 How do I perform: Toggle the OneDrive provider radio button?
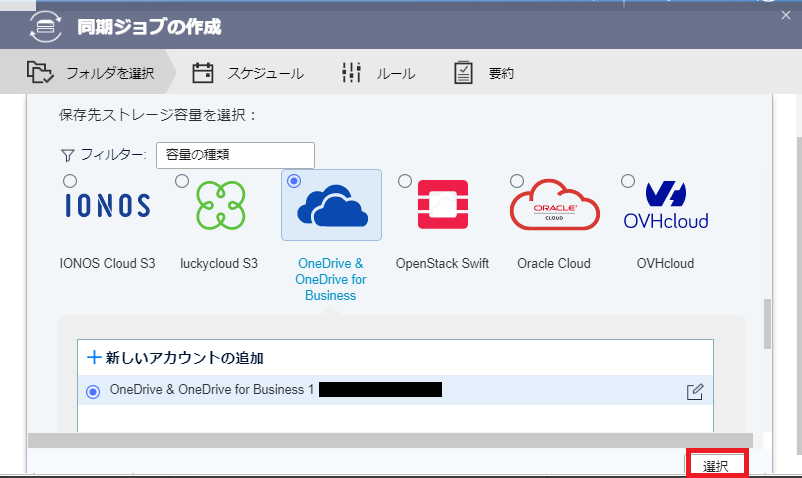[294, 181]
